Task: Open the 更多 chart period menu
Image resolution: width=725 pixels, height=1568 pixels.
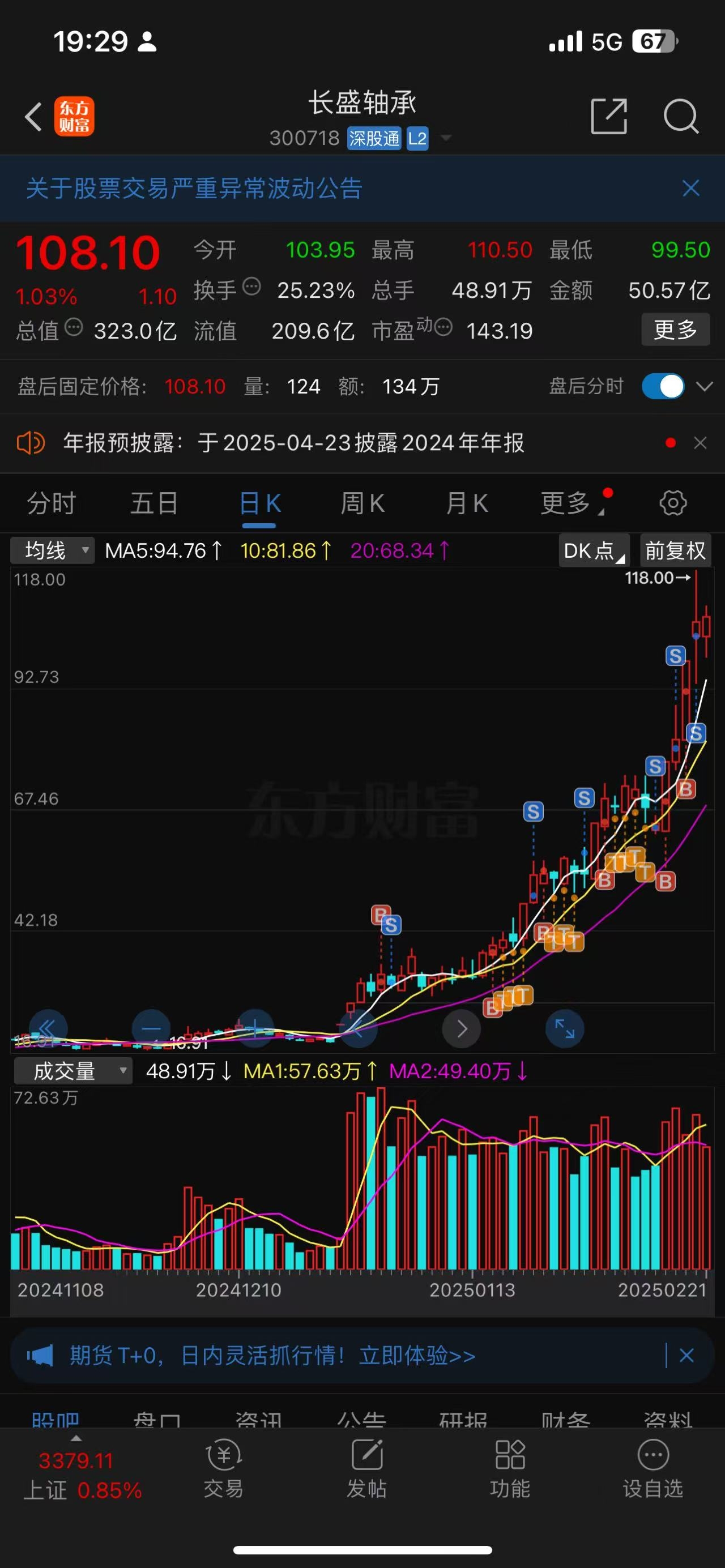Action: coord(572,503)
